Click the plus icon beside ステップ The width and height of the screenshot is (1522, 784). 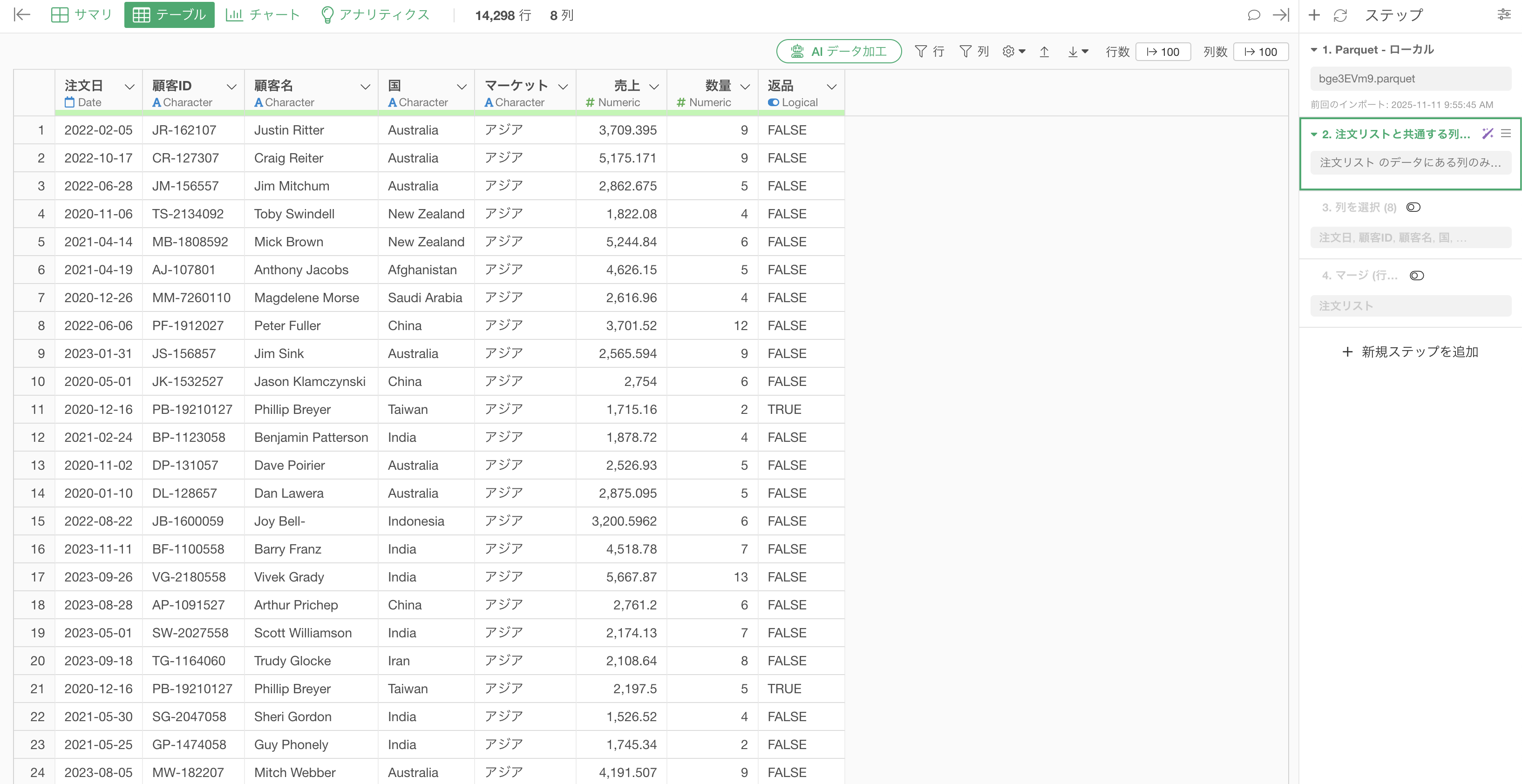(1314, 15)
